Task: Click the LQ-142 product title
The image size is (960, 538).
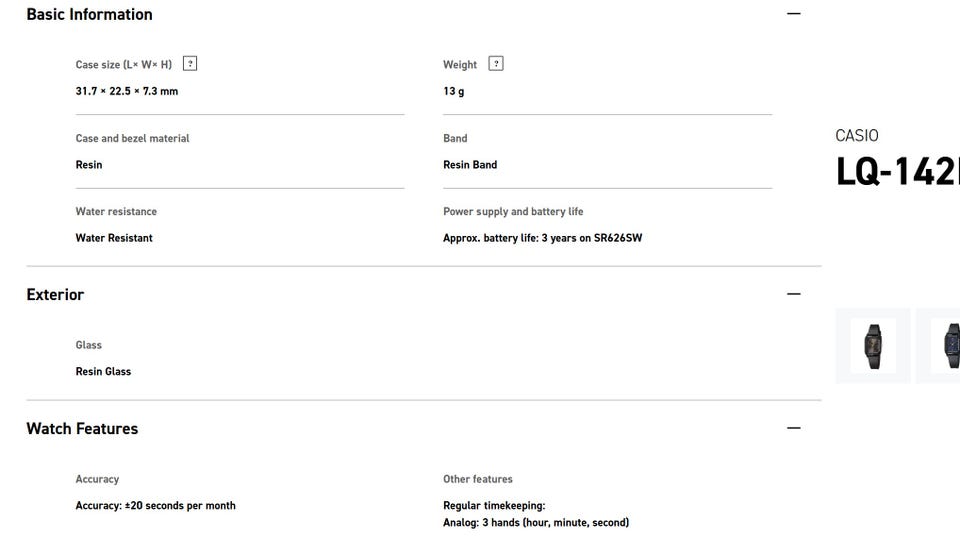Action: [897, 172]
